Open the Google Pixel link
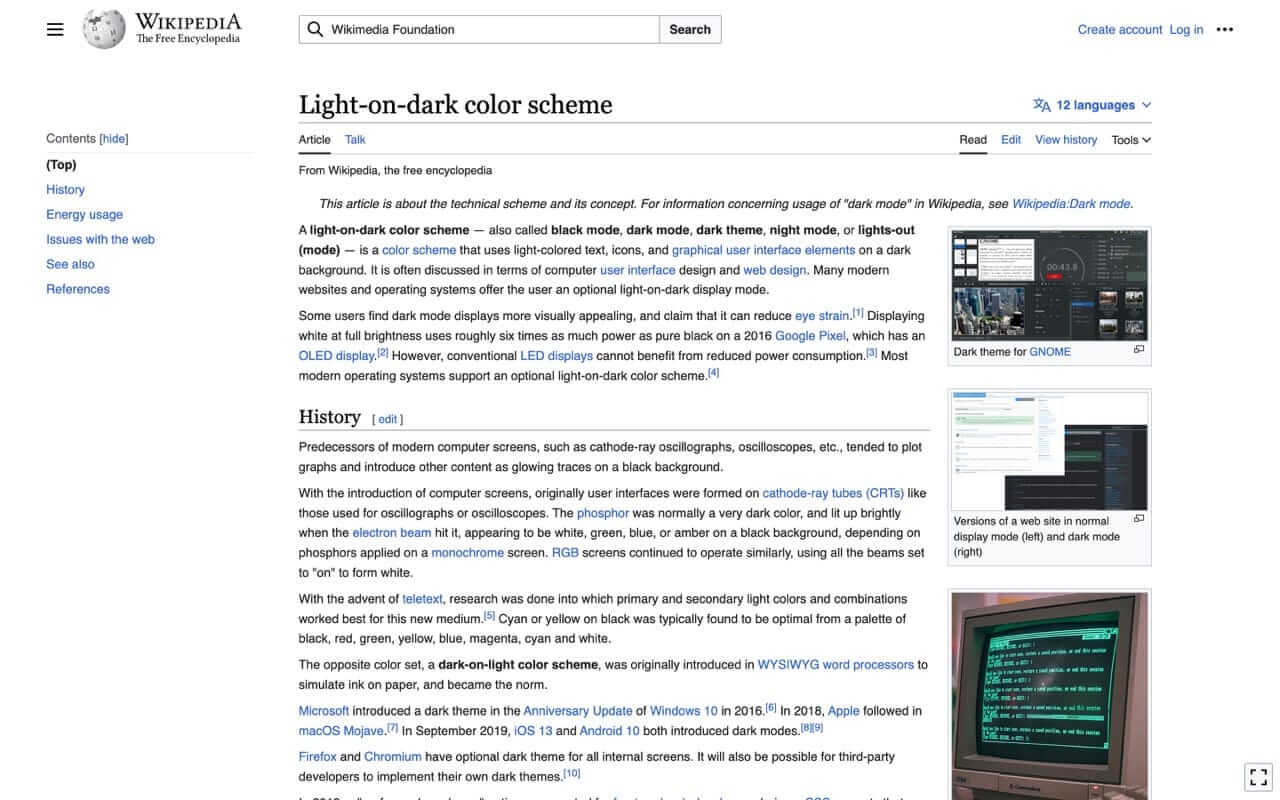The image size is (1280, 800). tap(810, 336)
